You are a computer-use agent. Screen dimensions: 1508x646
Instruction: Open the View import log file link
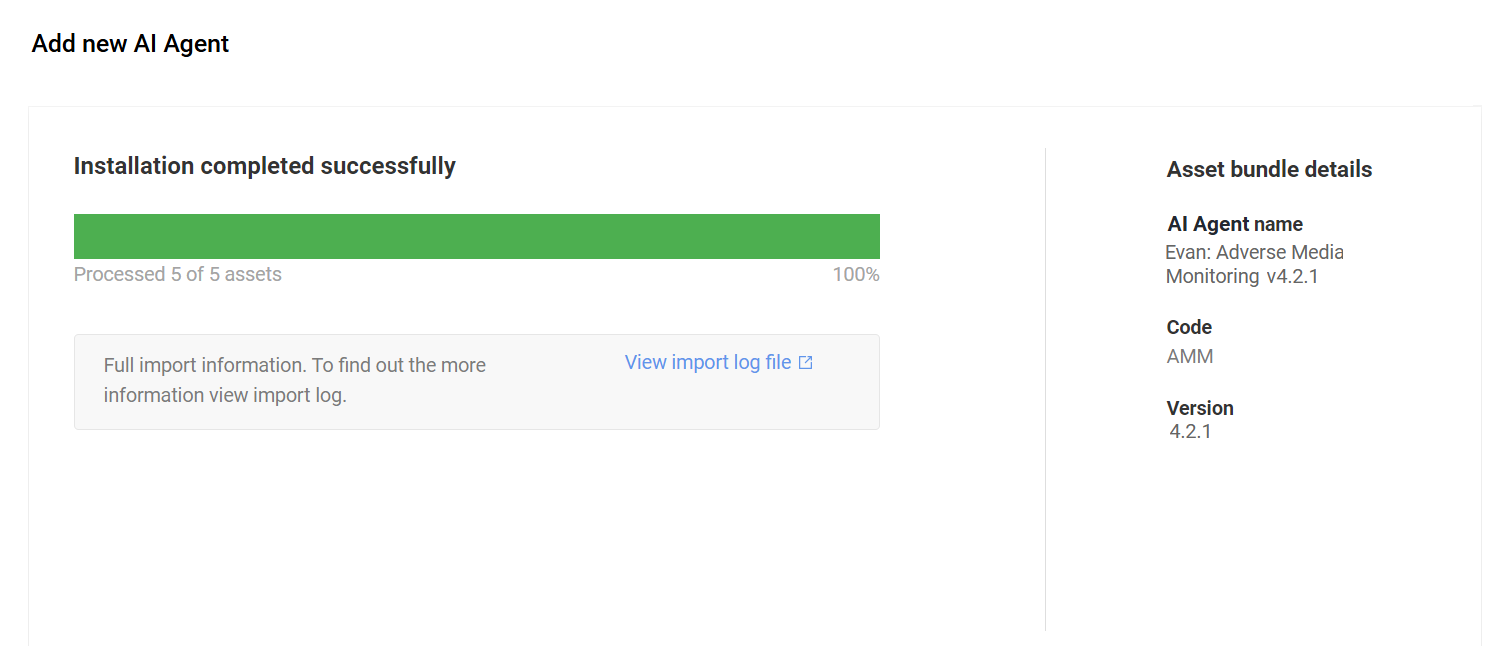[718, 363]
